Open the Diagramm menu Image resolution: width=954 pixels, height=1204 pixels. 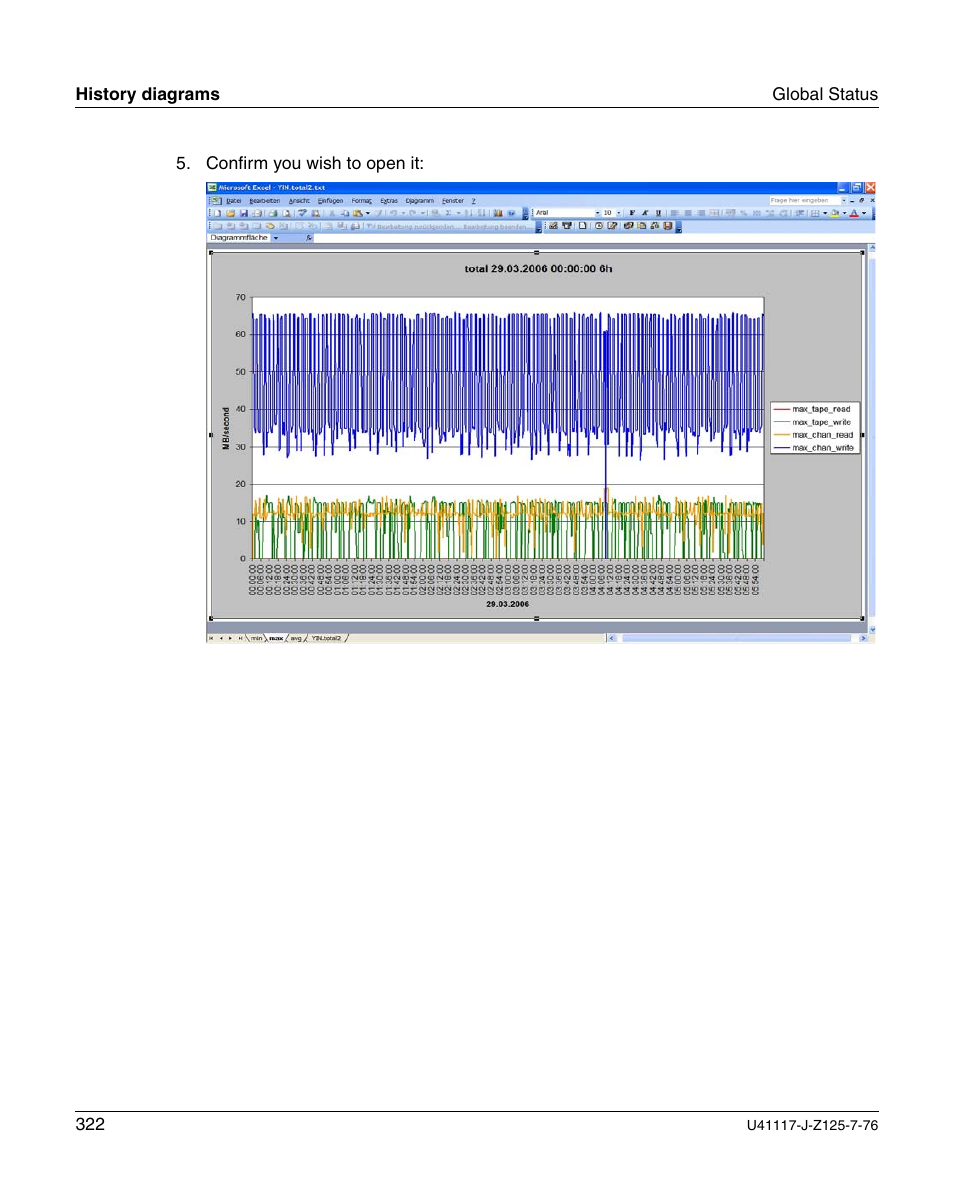pos(419,201)
